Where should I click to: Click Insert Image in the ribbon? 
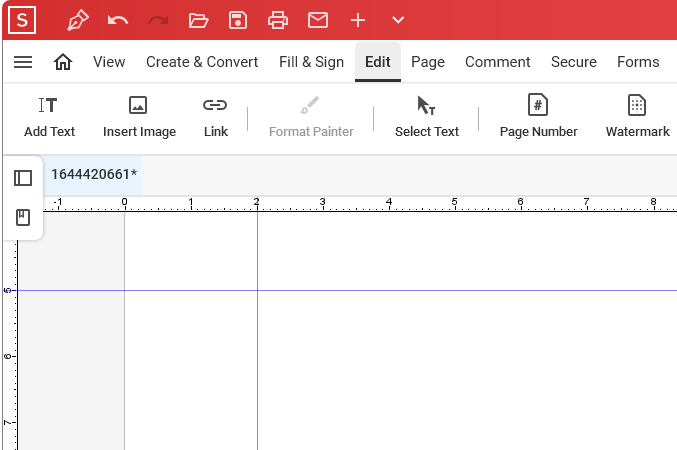[139, 117]
